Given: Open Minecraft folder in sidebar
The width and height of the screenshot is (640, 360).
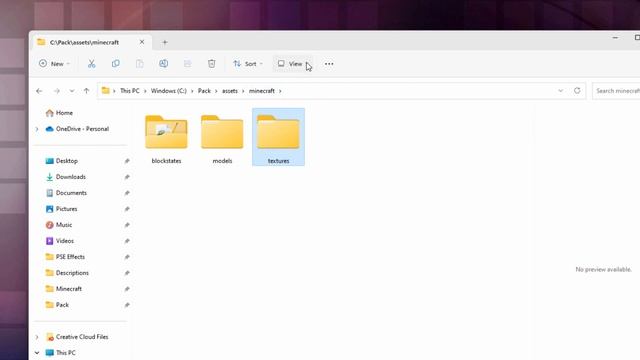Looking at the screenshot, I should pyautogui.click(x=64, y=289).
